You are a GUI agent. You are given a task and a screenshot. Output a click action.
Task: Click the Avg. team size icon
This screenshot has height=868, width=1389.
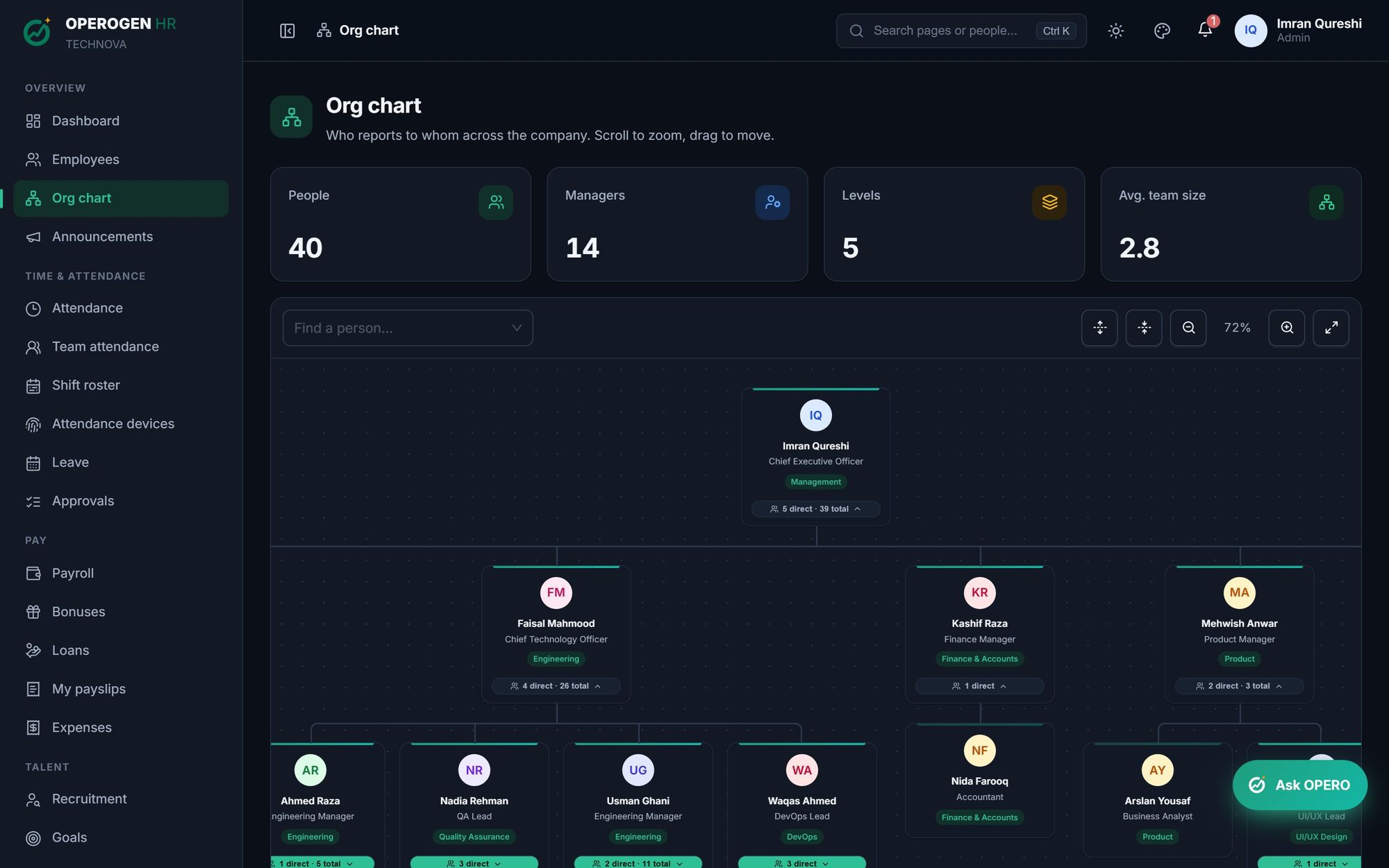tap(1326, 202)
